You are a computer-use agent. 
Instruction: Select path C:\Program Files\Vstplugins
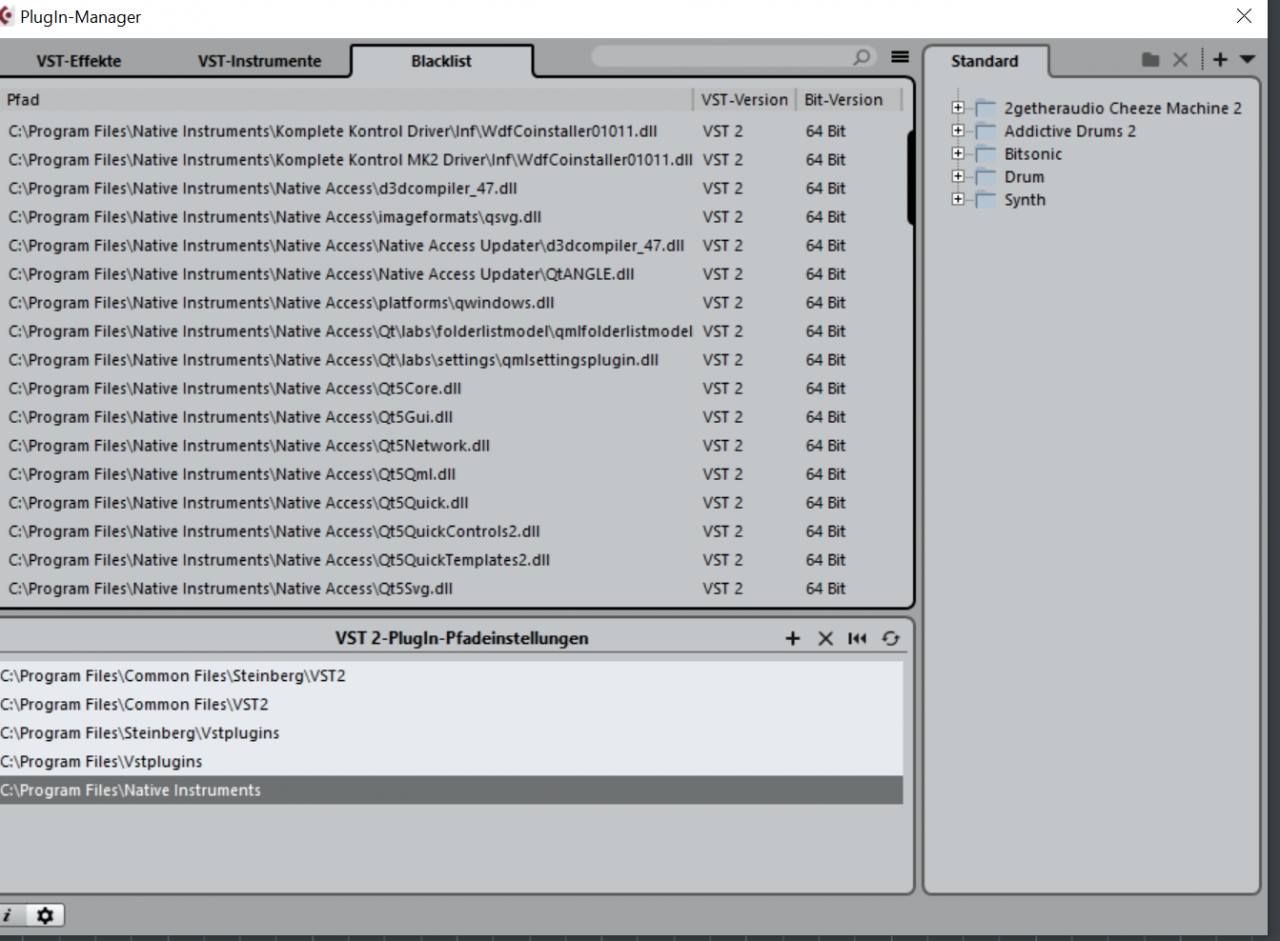(451, 762)
